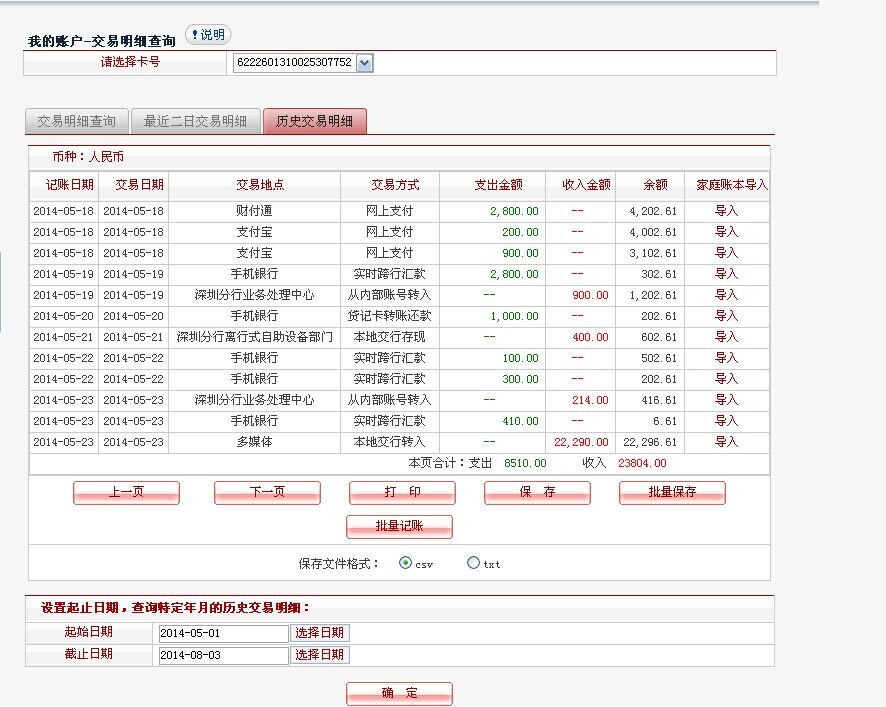Go to next page with 下一页
Screen dimensions: 886x707
267,492
